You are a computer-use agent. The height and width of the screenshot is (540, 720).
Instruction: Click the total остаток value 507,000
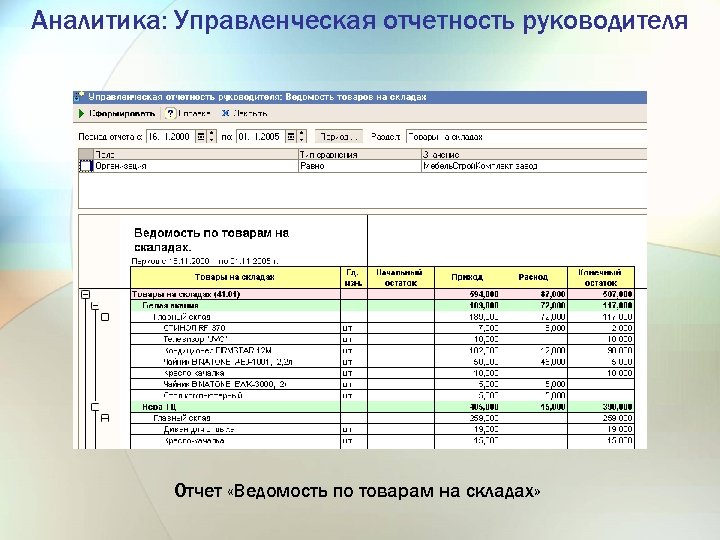click(618, 294)
